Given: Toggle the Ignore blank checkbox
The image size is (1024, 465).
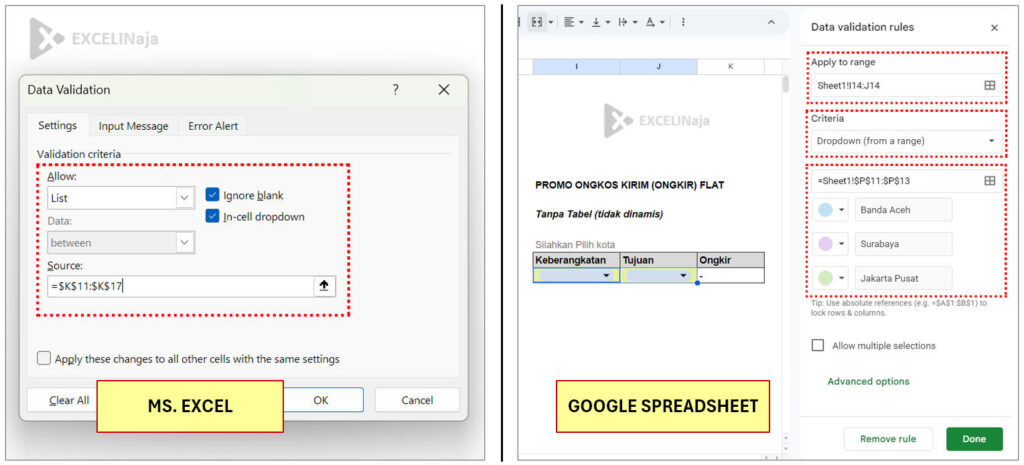Looking at the screenshot, I should click(x=213, y=195).
